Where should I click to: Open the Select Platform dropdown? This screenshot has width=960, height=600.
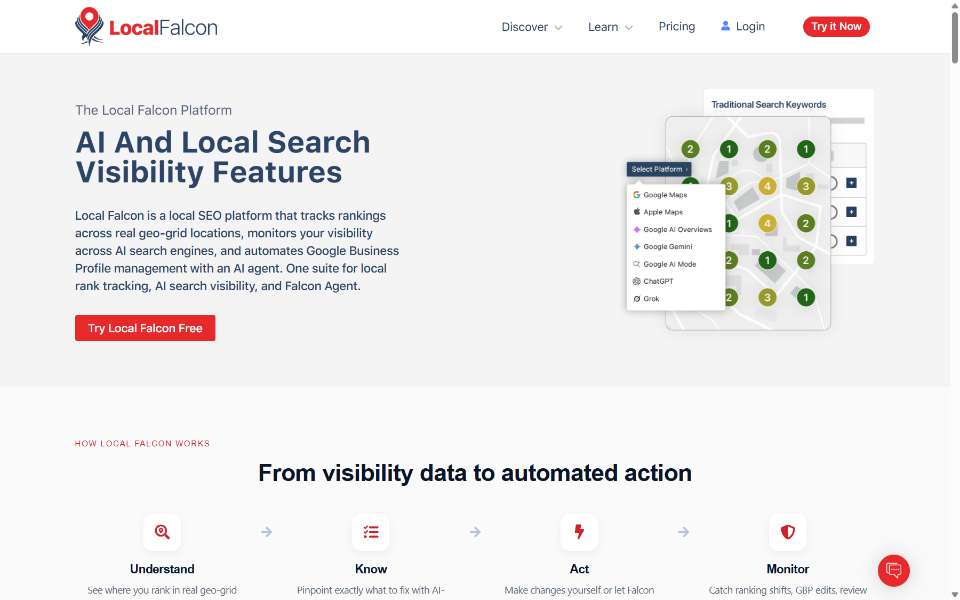pos(659,169)
